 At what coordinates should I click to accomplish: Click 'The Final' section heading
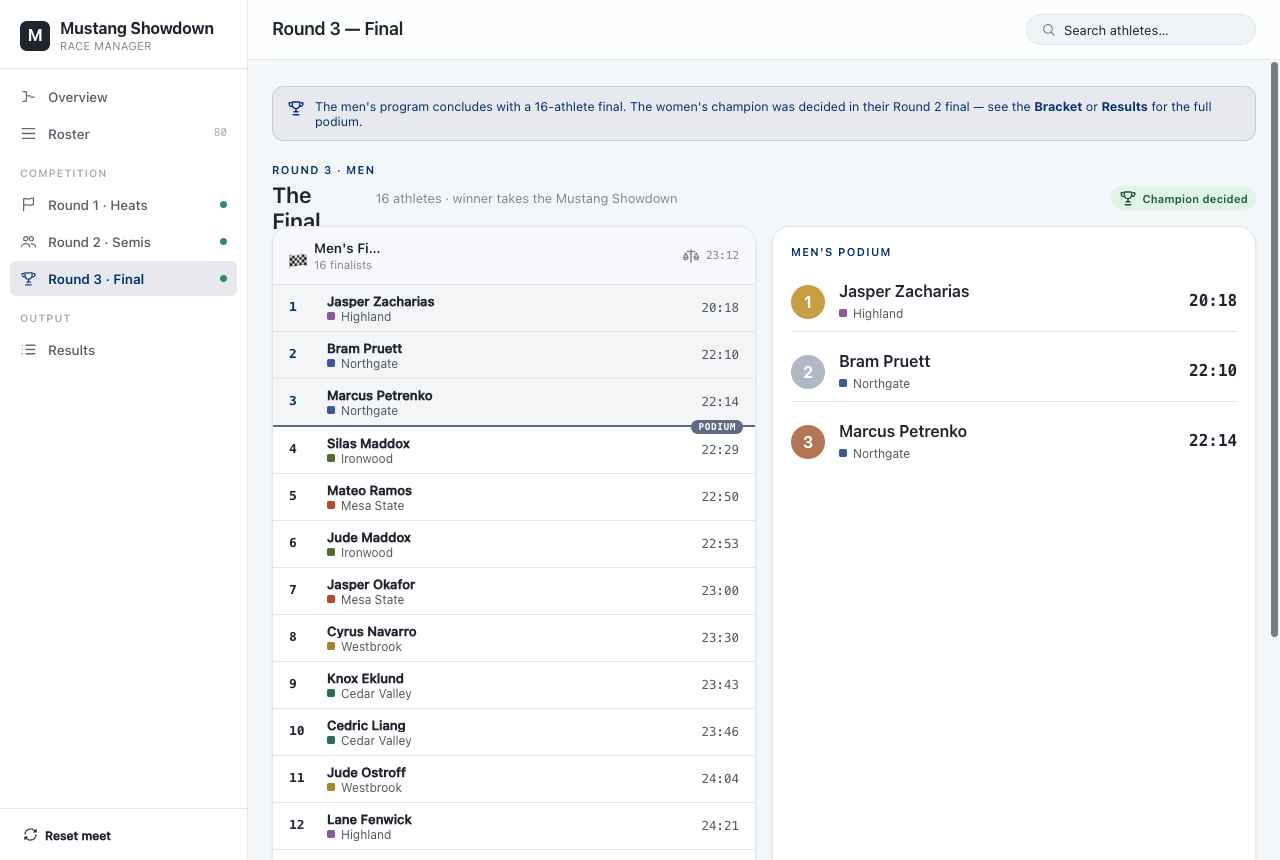[x=296, y=208]
